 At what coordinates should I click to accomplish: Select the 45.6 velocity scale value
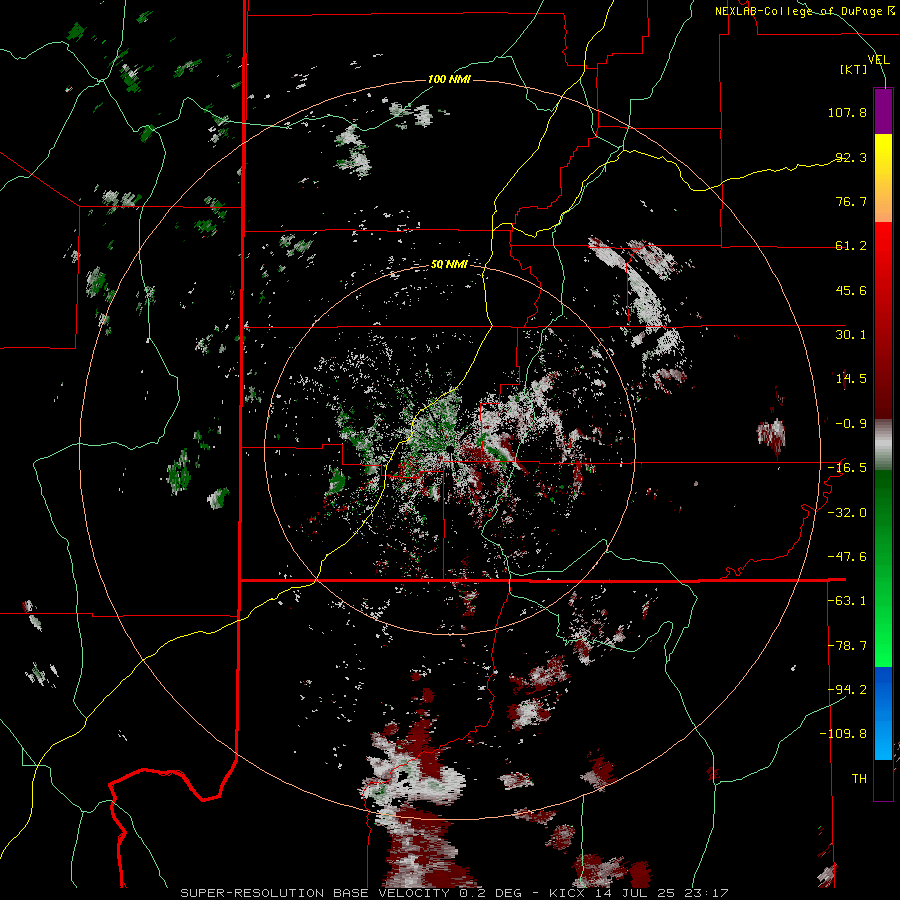coord(851,290)
